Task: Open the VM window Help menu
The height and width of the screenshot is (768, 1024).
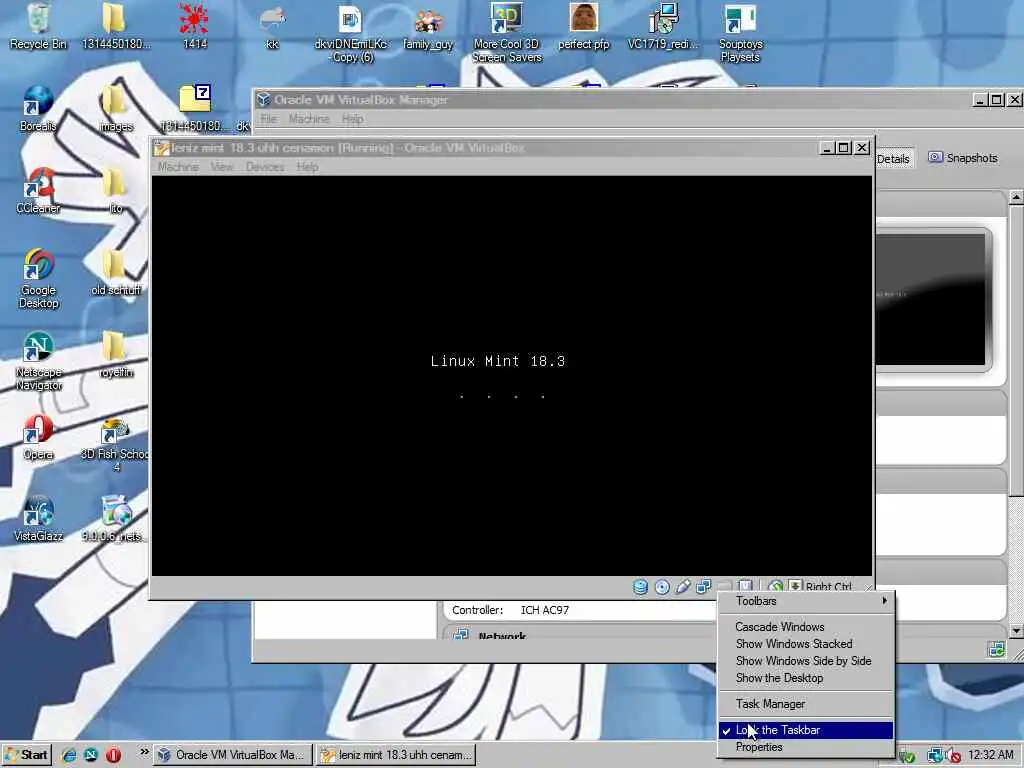Action: 307,167
